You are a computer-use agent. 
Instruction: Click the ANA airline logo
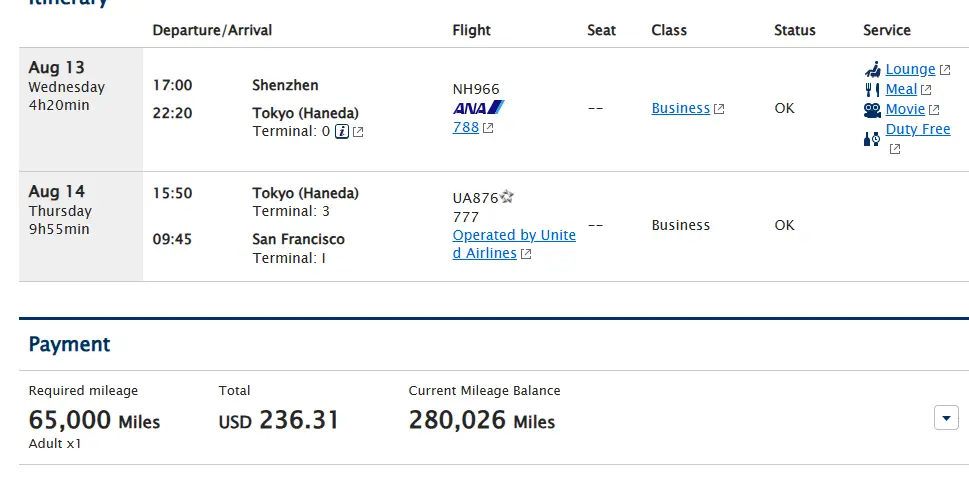[478, 108]
